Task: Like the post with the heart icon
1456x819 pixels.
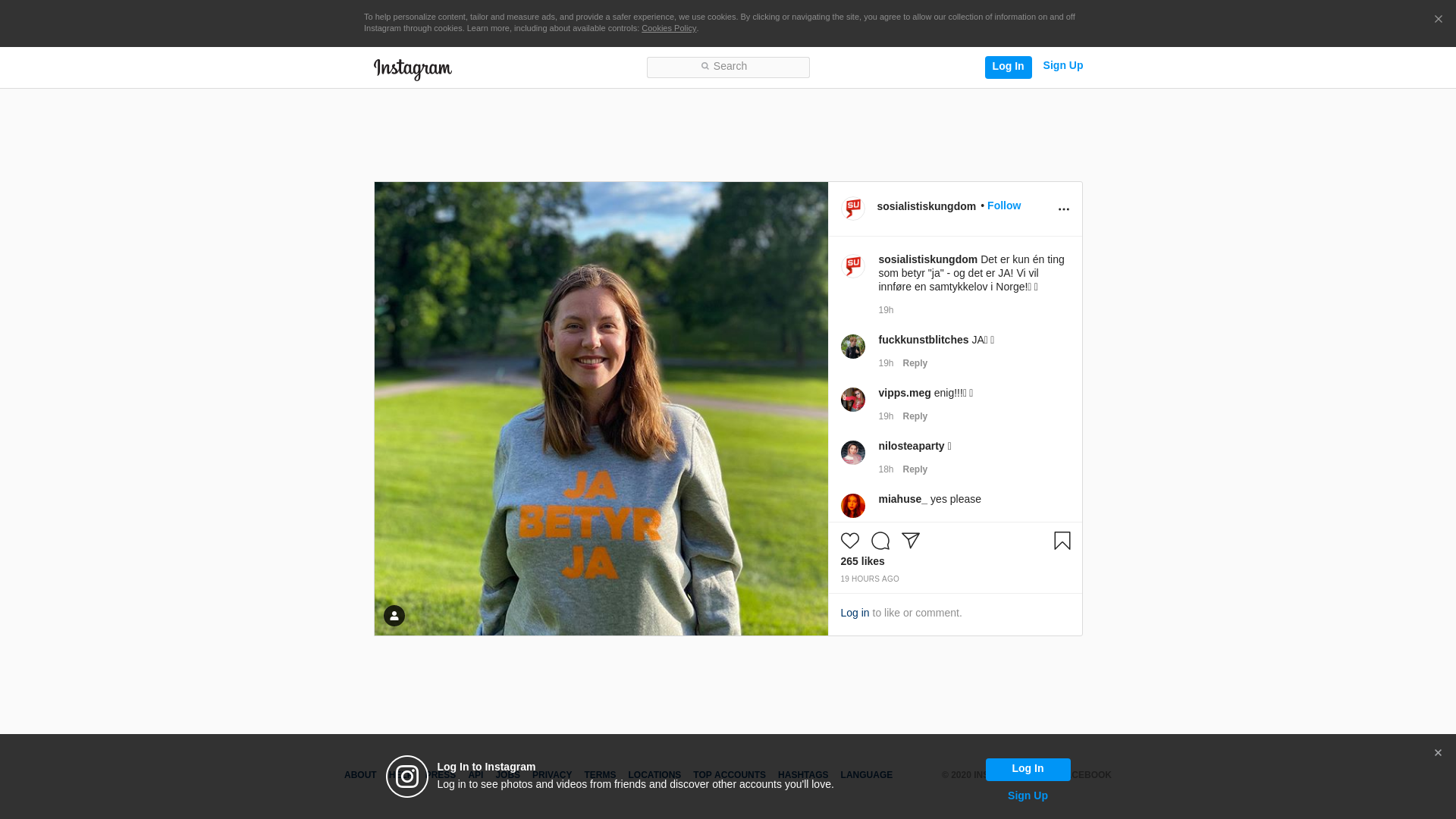Action: point(850,541)
